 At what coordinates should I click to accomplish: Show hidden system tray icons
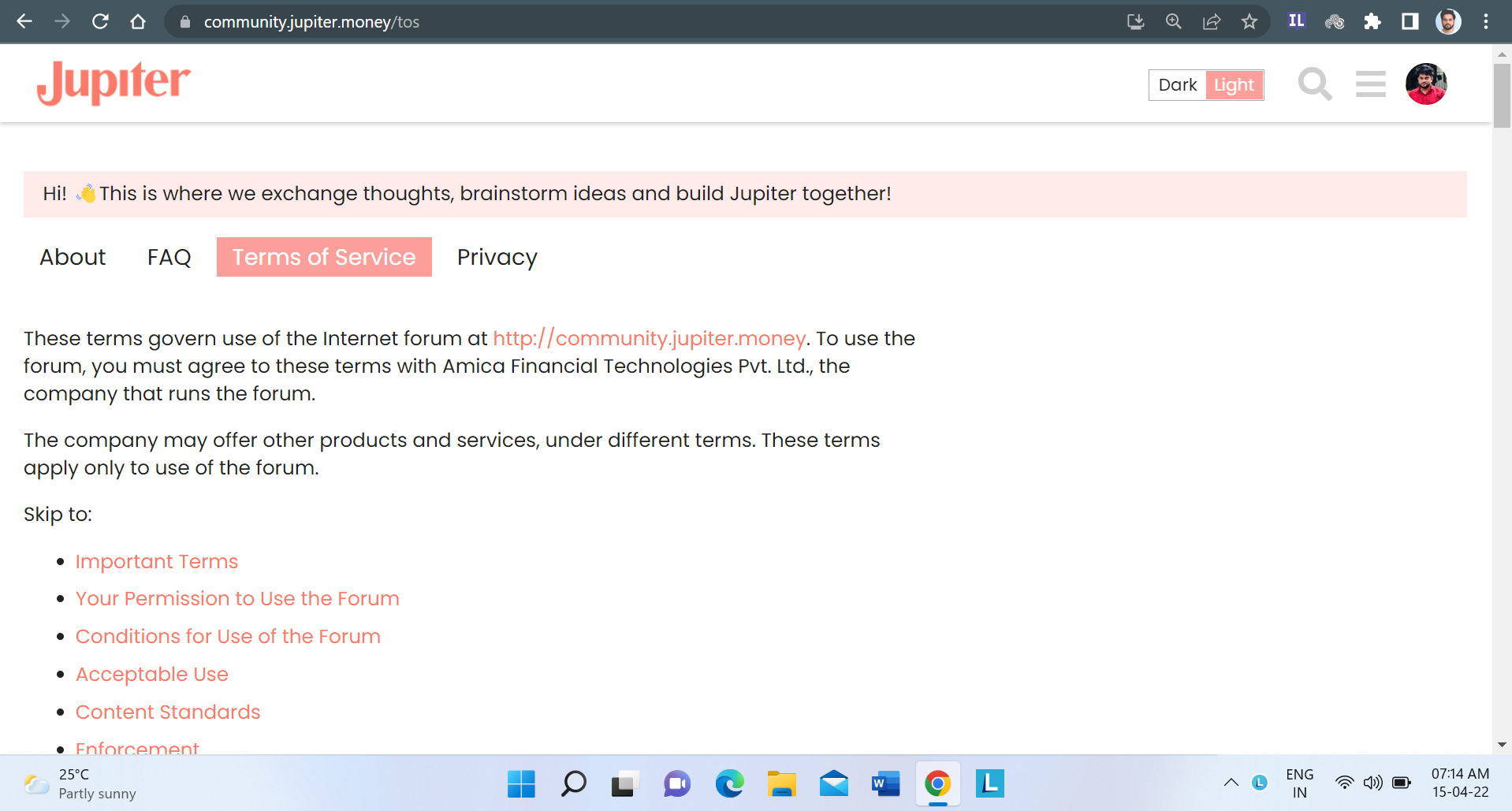(1231, 783)
